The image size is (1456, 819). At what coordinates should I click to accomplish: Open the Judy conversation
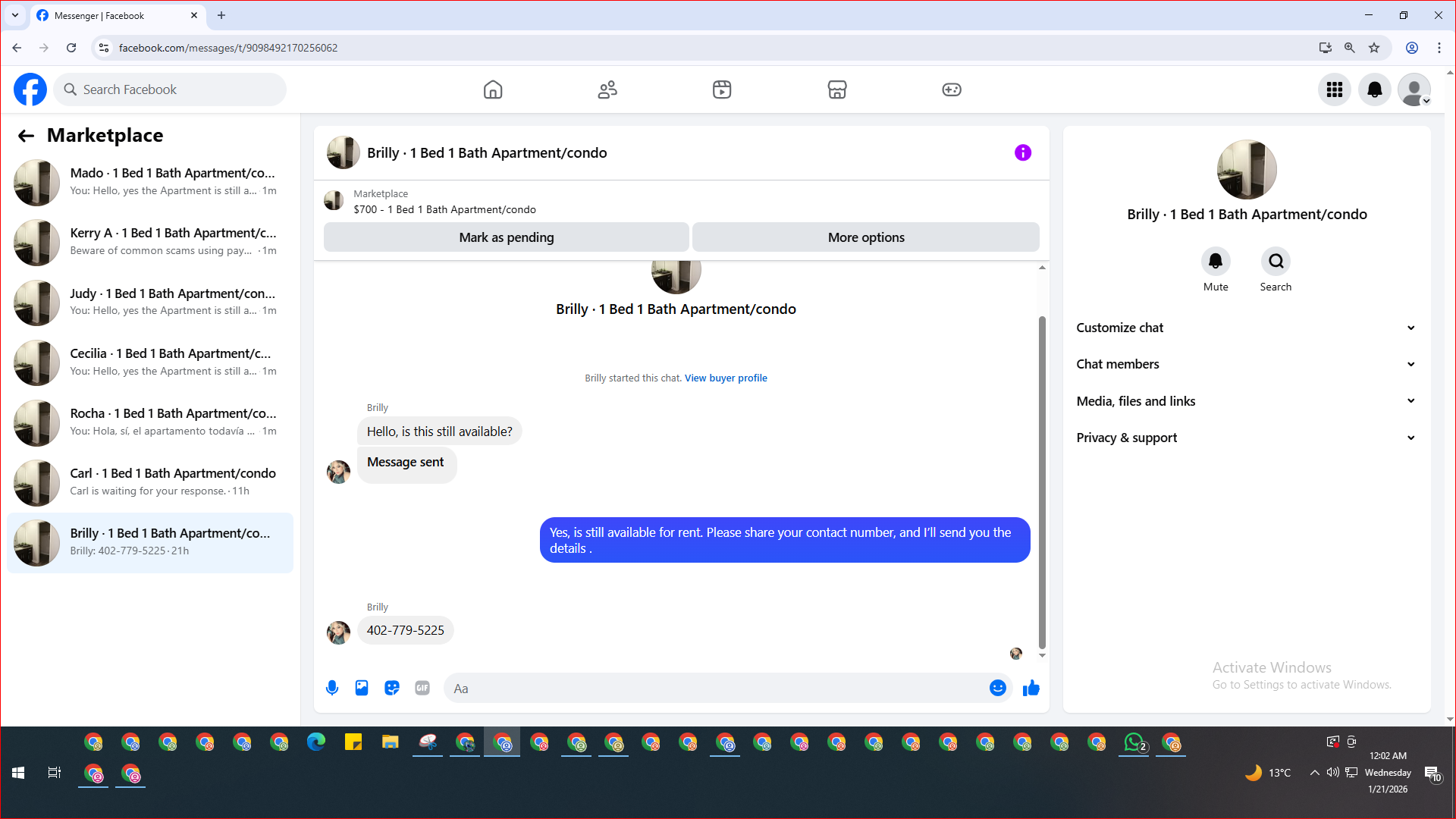pos(150,303)
